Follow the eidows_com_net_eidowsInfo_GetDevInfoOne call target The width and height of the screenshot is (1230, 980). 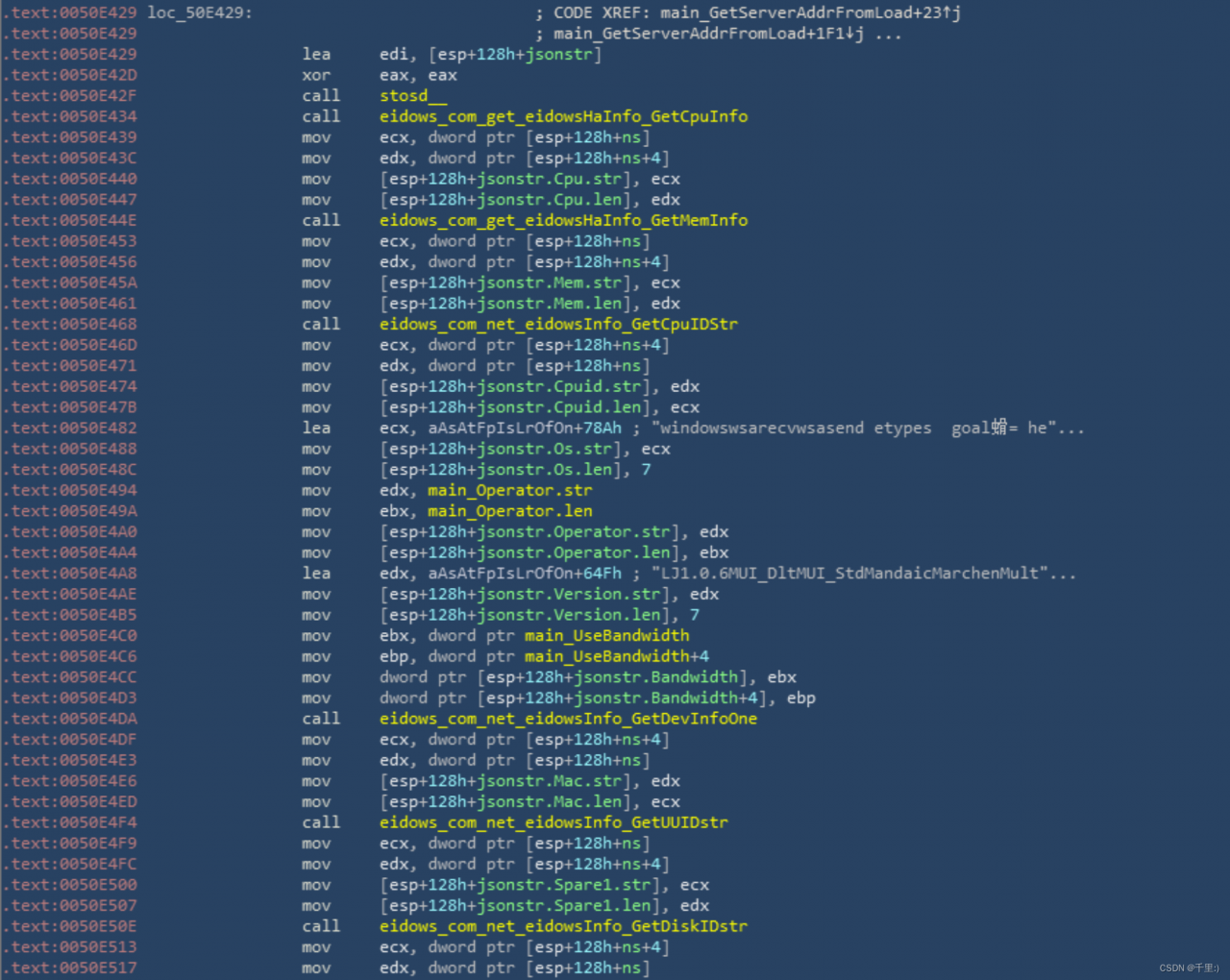tap(568, 719)
